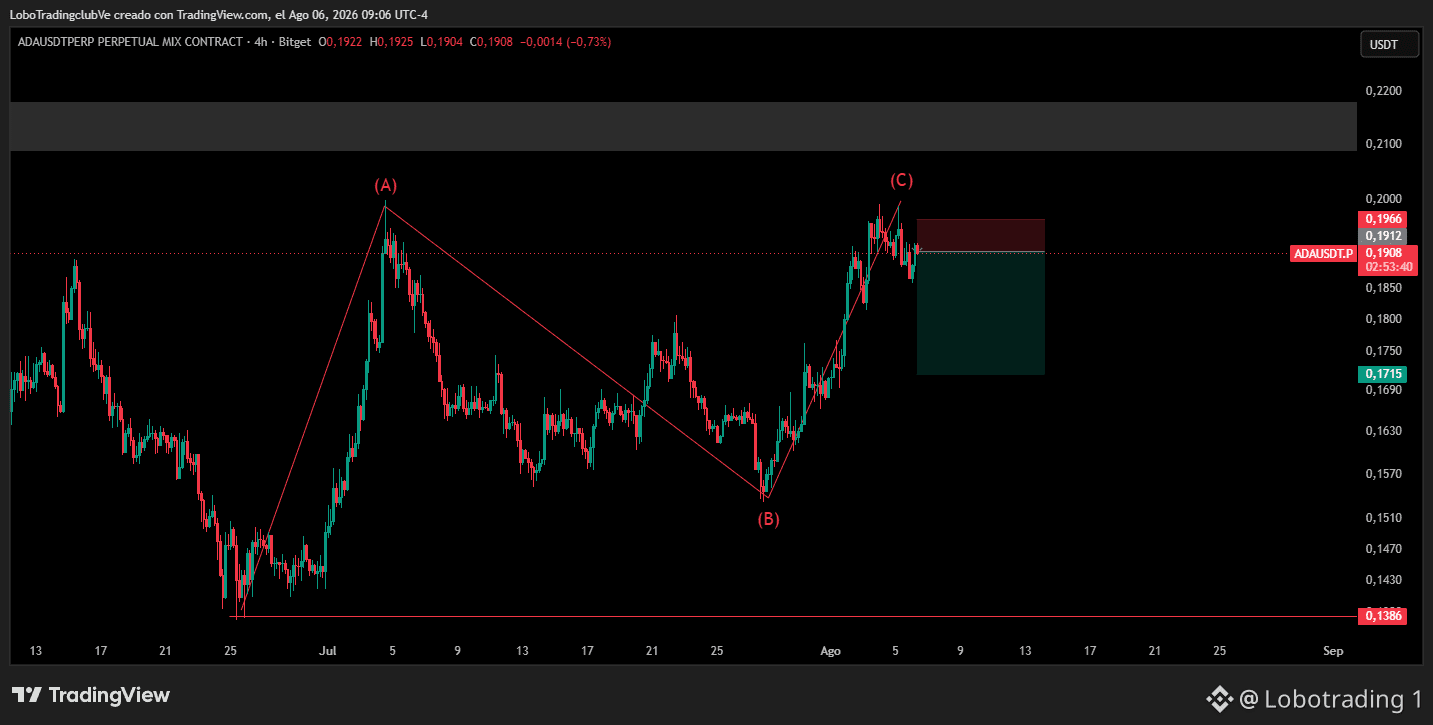The width and height of the screenshot is (1433, 725).
Task: Click the close value C0,1908
Action: point(491,42)
